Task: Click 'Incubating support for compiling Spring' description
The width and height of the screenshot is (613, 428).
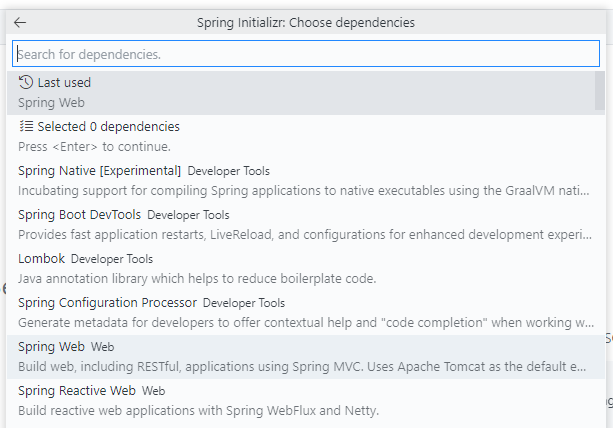Action: (303, 191)
